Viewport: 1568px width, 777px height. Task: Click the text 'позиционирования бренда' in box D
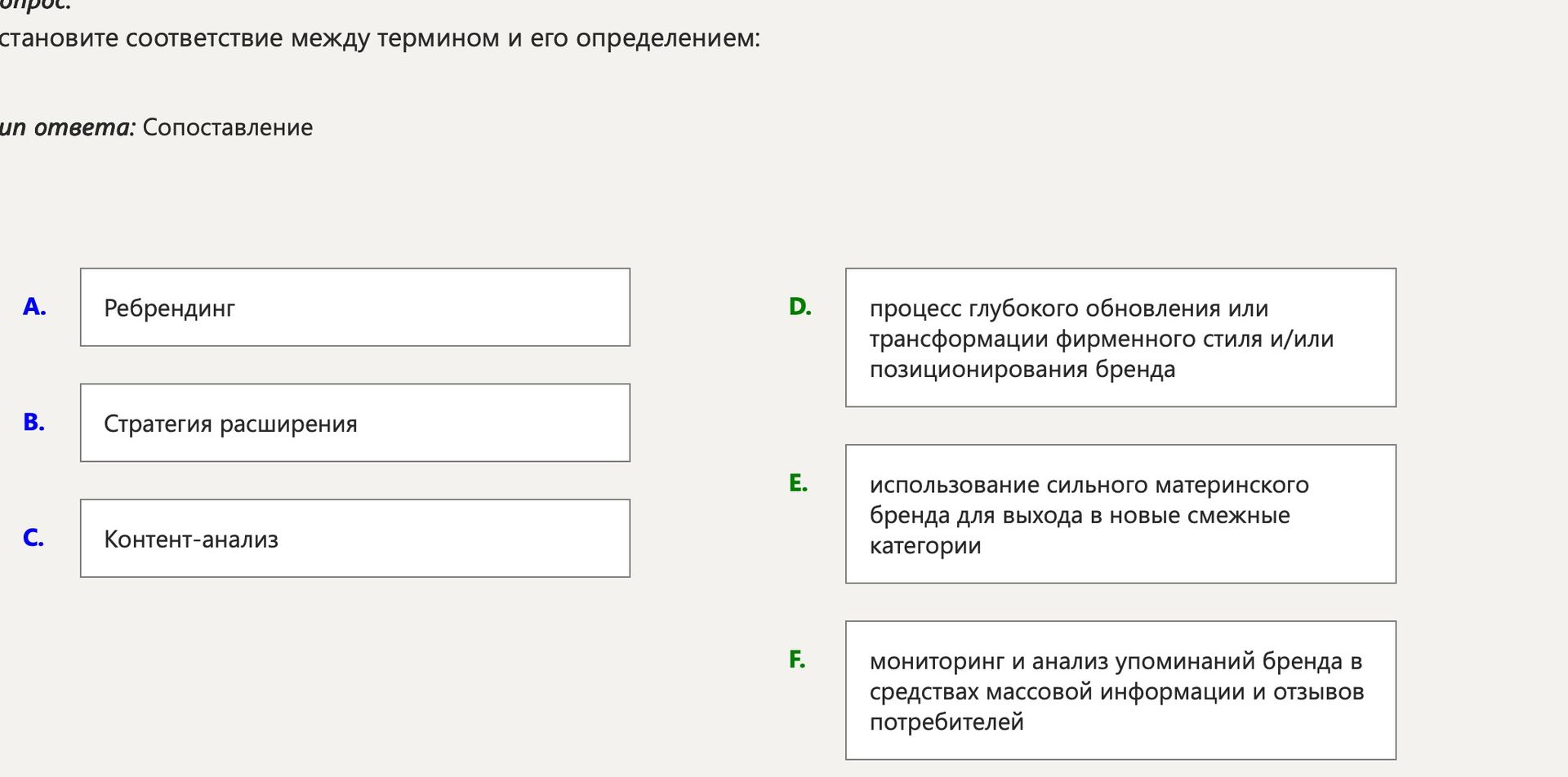click(1022, 370)
